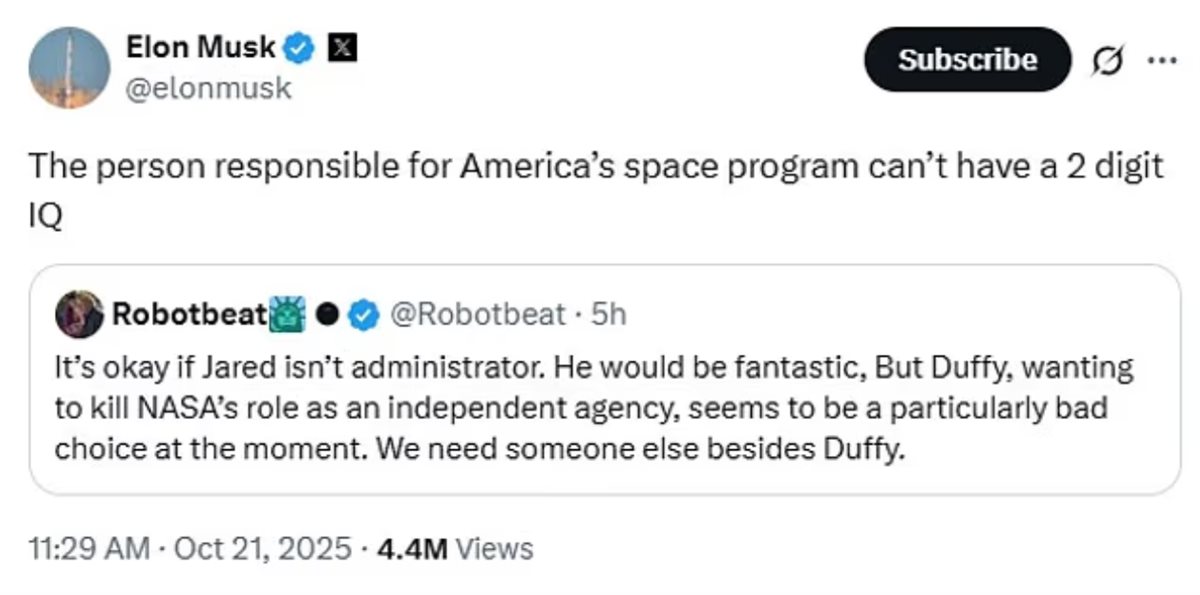Click the X affiliation badge icon
1200x595 pixels.
(x=339, y=47)
